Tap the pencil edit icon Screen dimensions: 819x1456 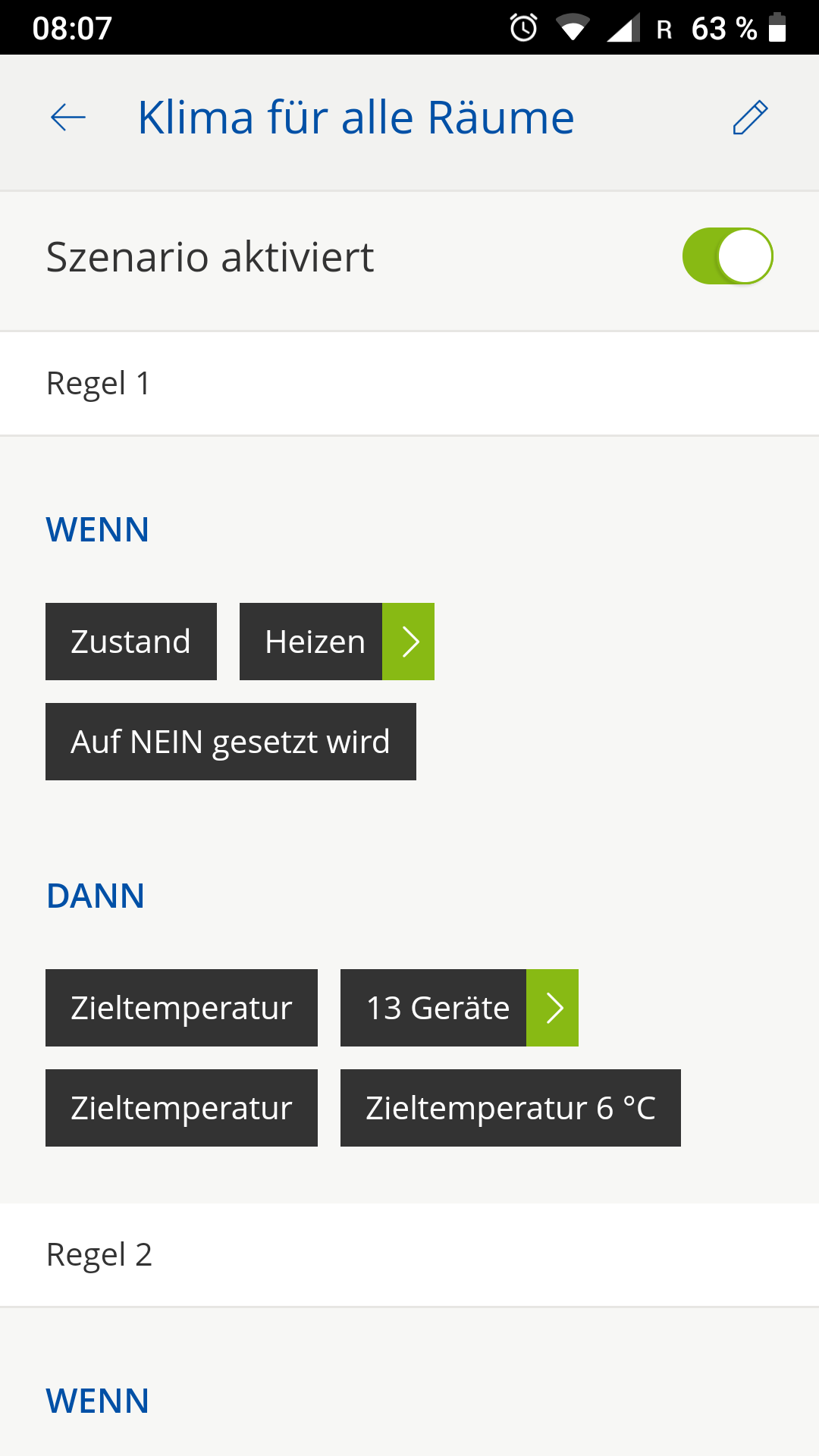click(x=750, y=118)
